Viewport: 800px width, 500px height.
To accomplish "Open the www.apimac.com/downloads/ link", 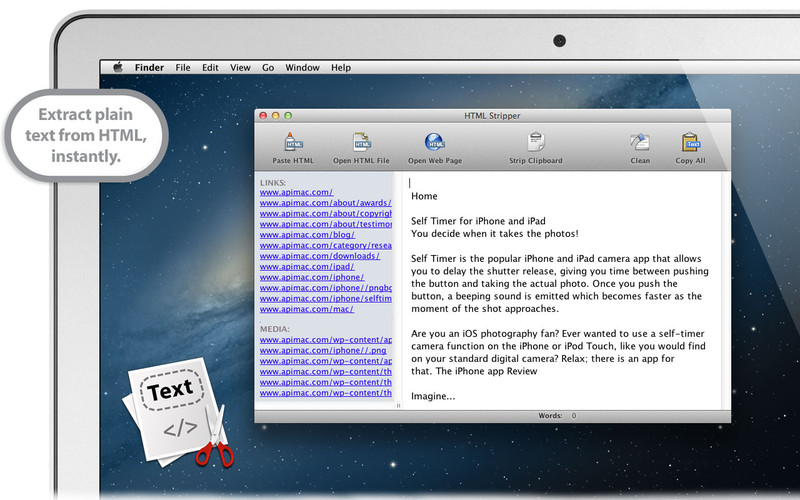I will pos(320,256).
